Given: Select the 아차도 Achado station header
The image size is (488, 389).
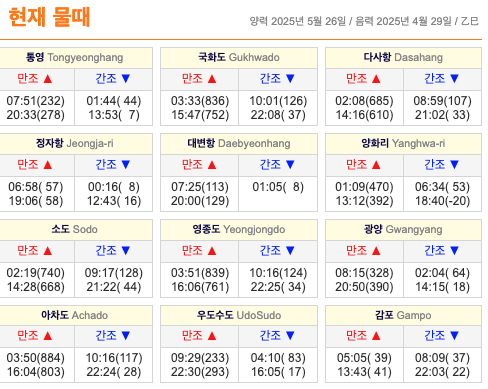Looking at the screenshot, I should pyautogui.click(x=76, y=315).
